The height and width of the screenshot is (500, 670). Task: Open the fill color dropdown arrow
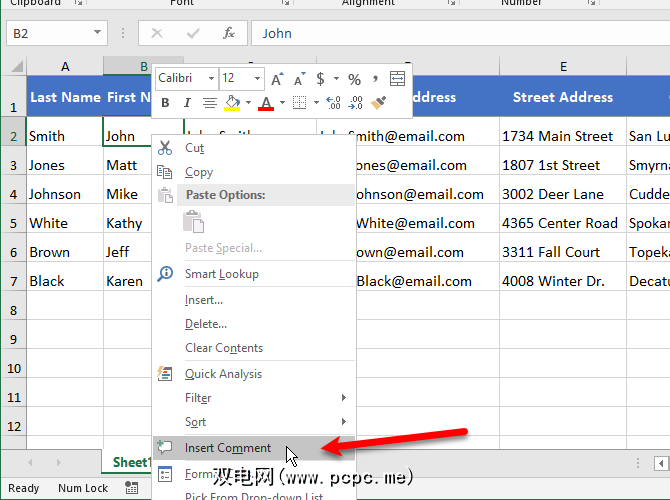[248, 103]
